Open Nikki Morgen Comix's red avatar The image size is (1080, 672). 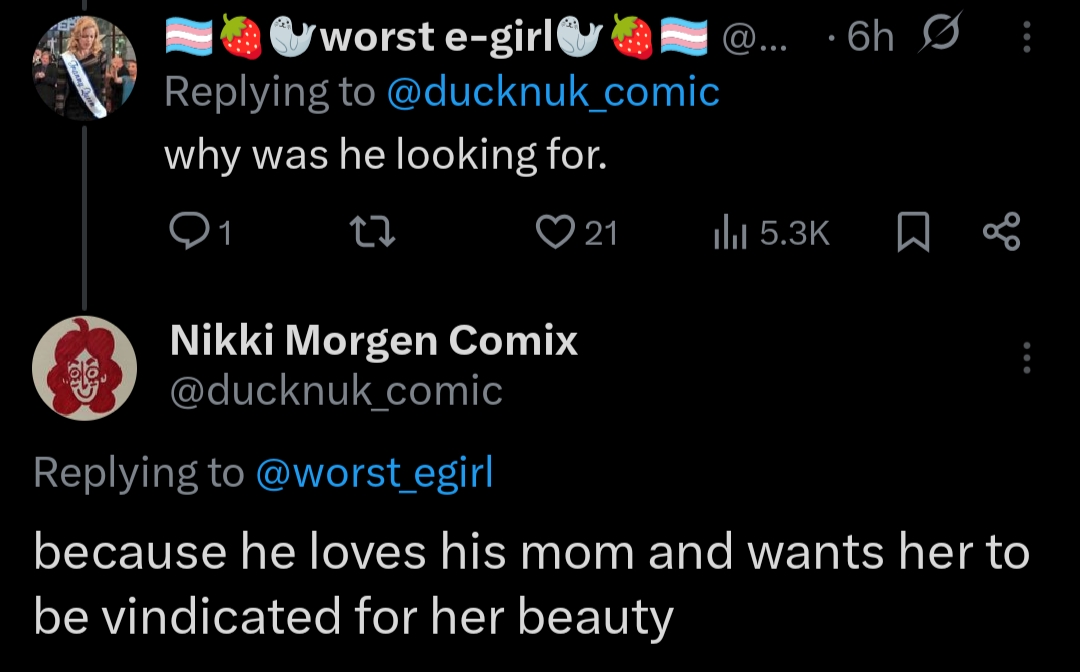click(x=84, y=367)
